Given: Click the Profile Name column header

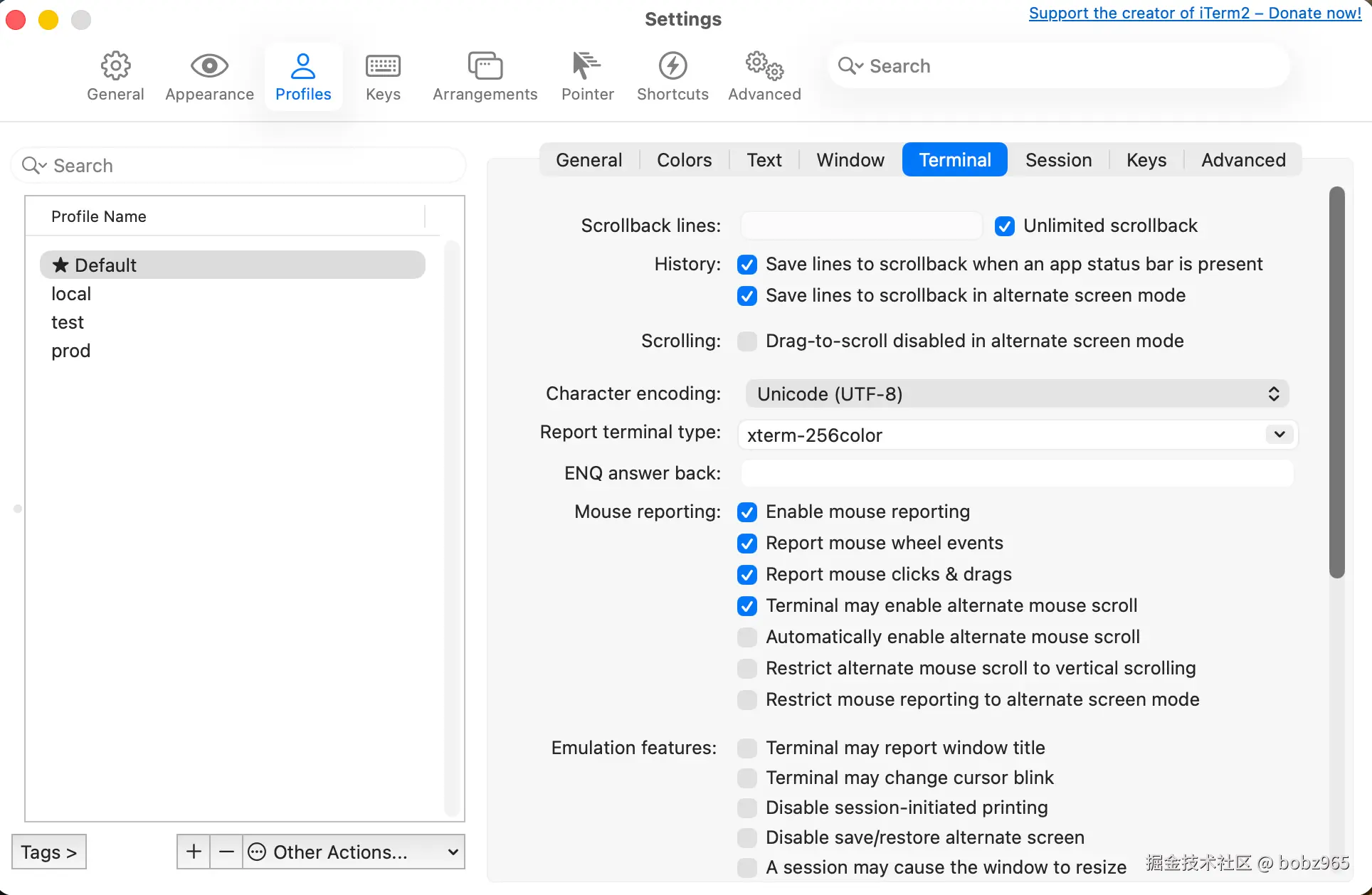Looking at the screenshot, I should tap(226, 216).
